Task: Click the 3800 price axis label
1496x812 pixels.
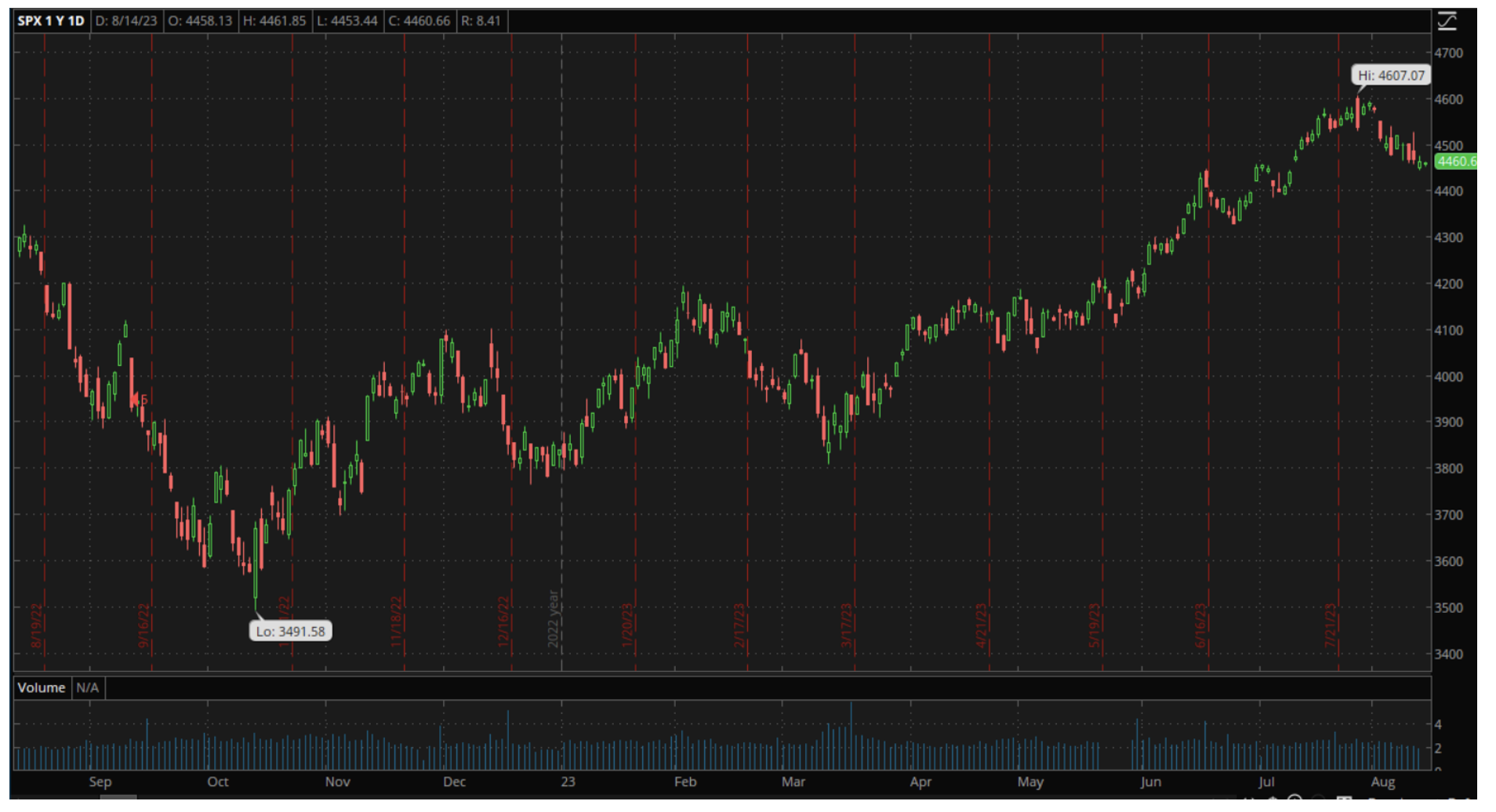Action: [1448, 469]
